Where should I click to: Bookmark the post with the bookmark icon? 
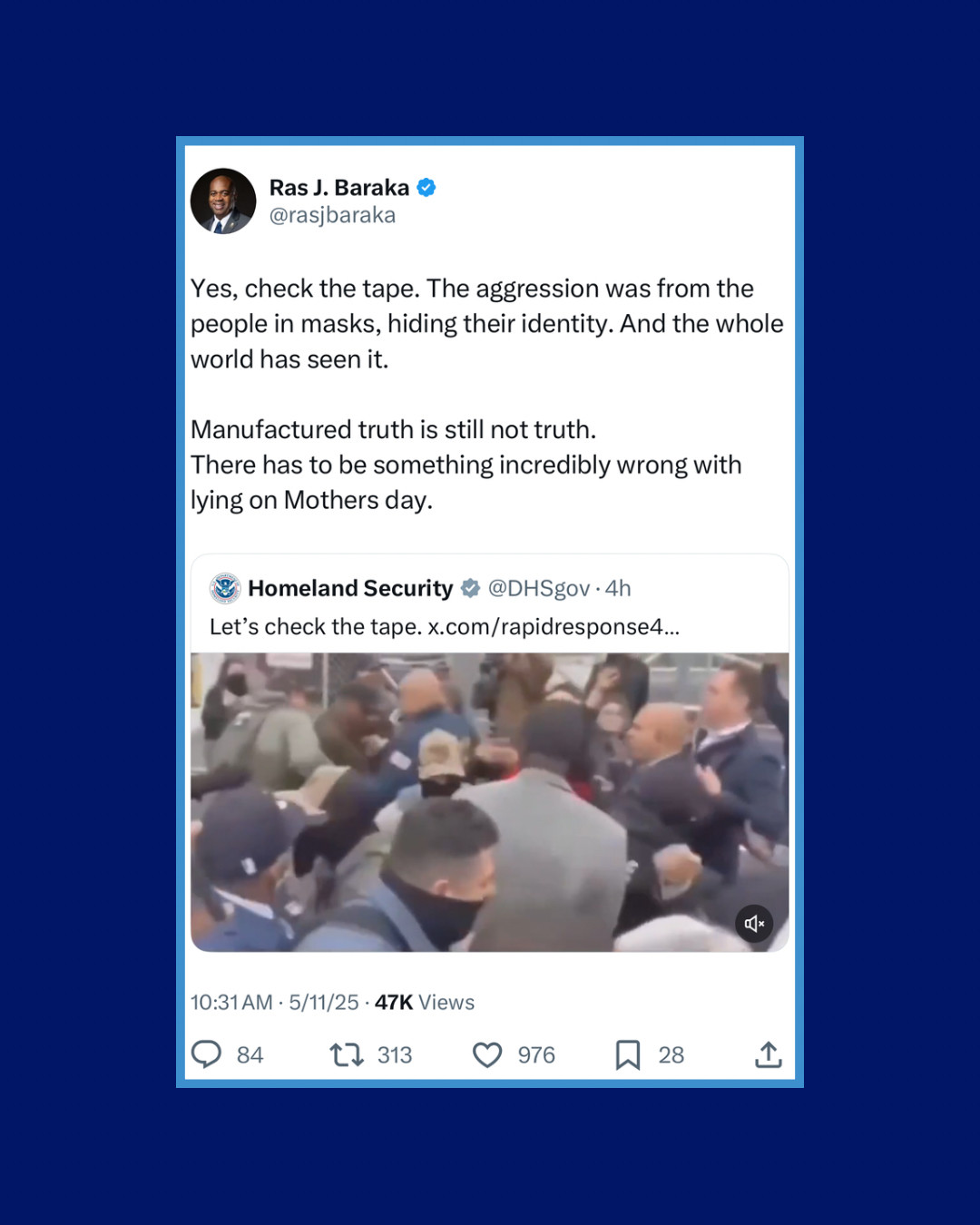coord(628,1054)
